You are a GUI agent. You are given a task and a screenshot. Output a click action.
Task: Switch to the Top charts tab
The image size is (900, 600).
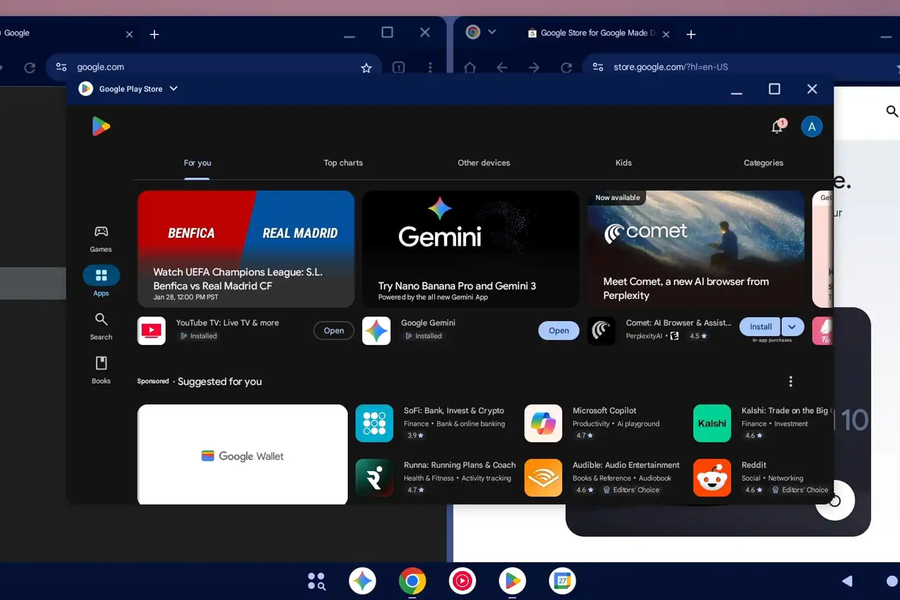pos(343,163)
